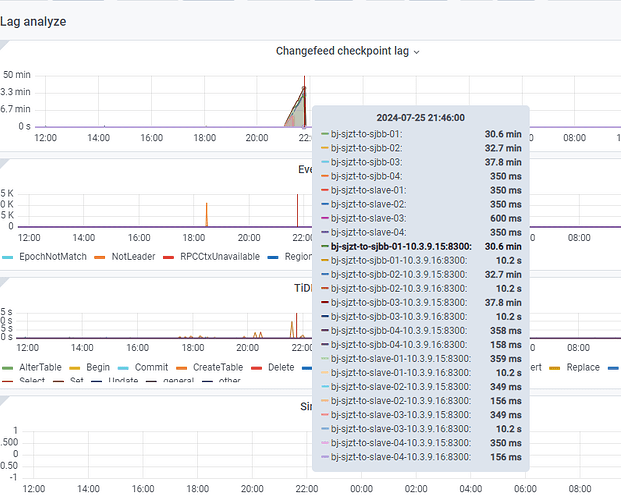621x500 pixels.
Task: Click the info corner icon of the second panel
Action: [x=3, y=160]
